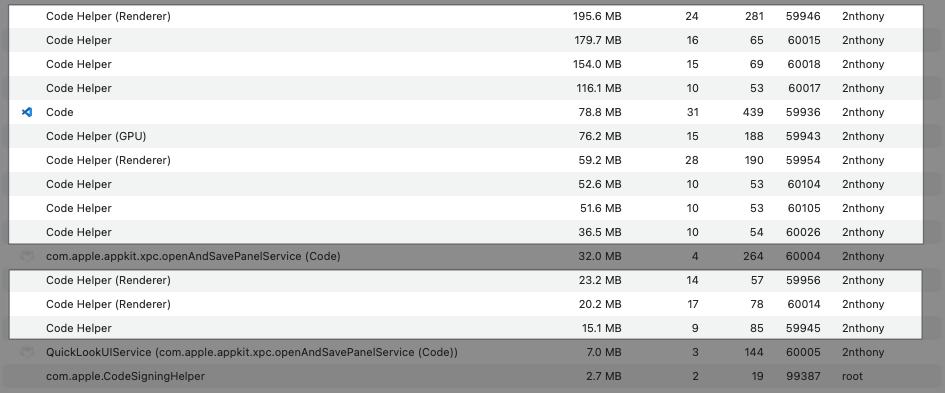Click the root user cell
Viewport: 945px width, 393px height.
pyautogui.click(x=852, y=376)
